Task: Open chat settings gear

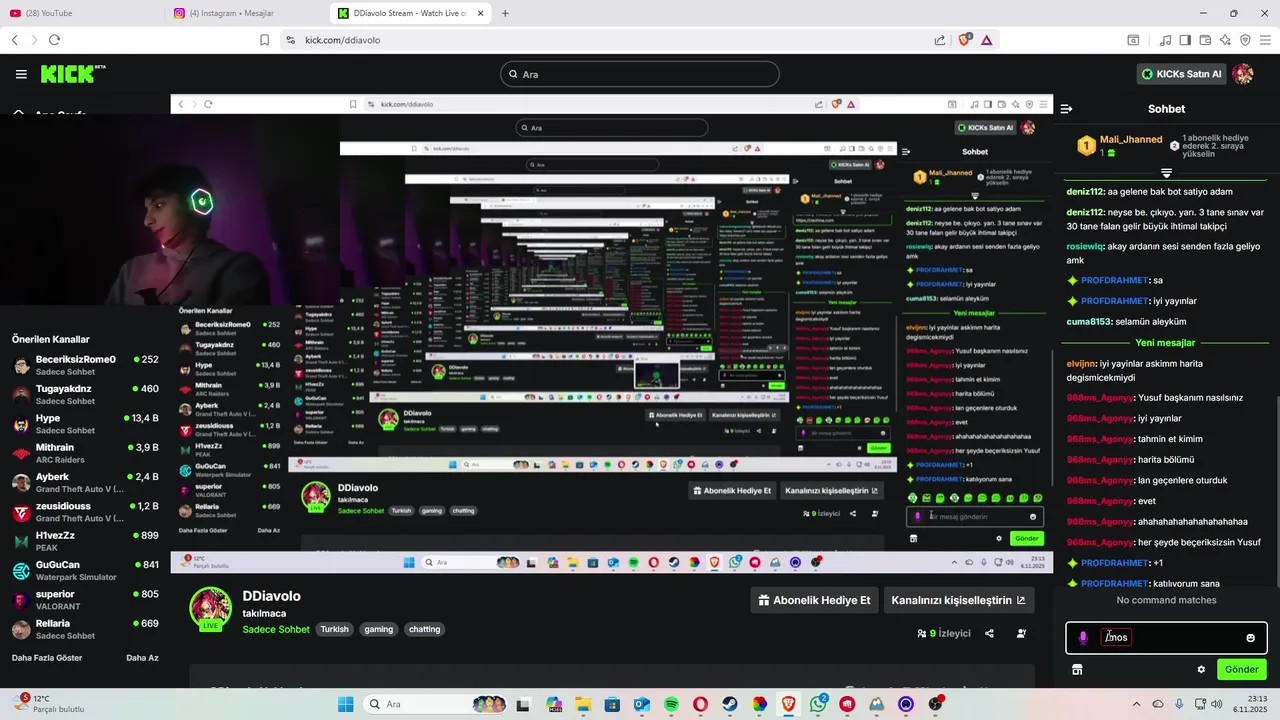Action: click(1201, 669)
